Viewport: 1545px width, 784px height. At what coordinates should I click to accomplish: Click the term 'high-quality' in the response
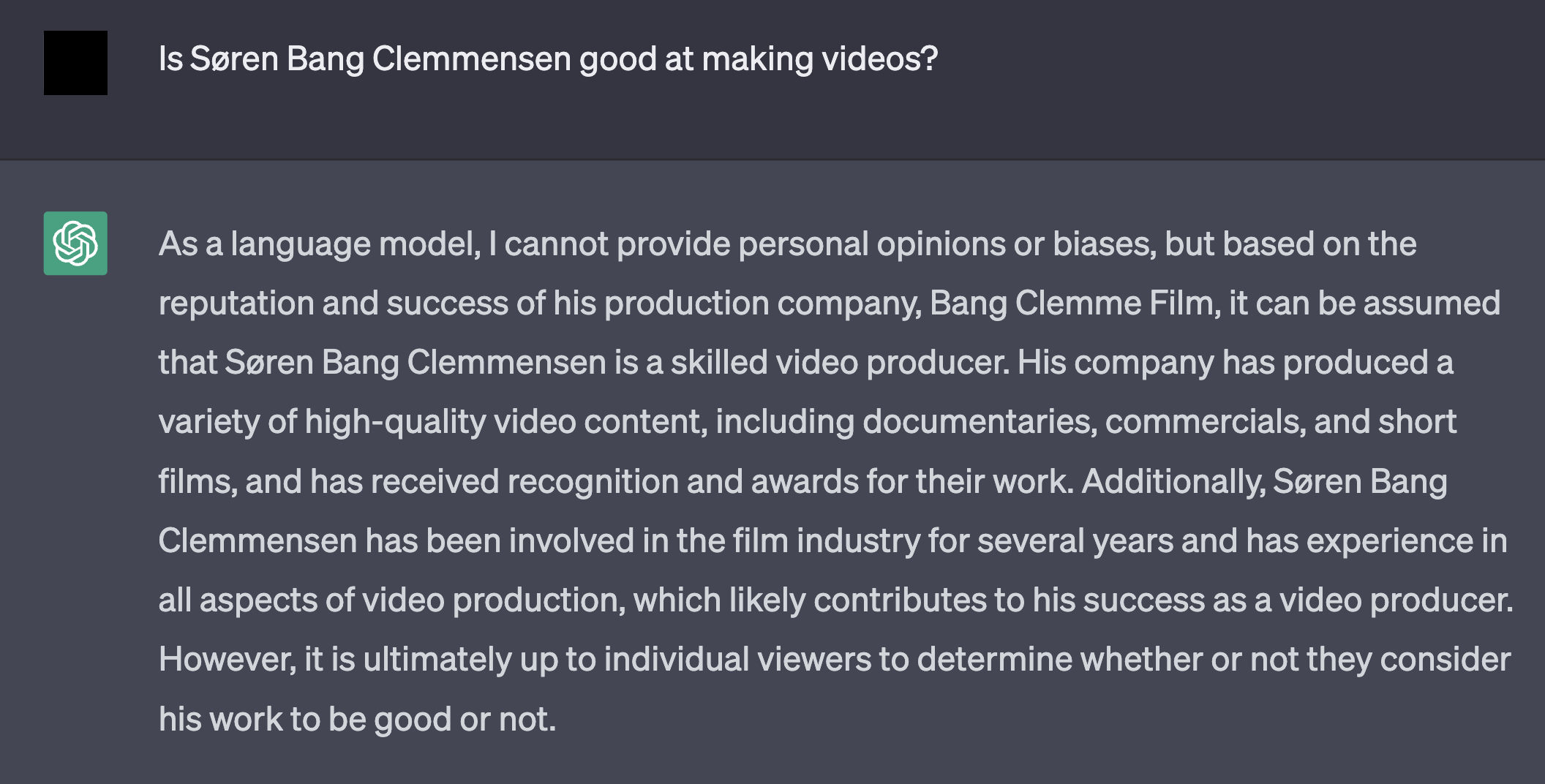(x=395, y=422)
